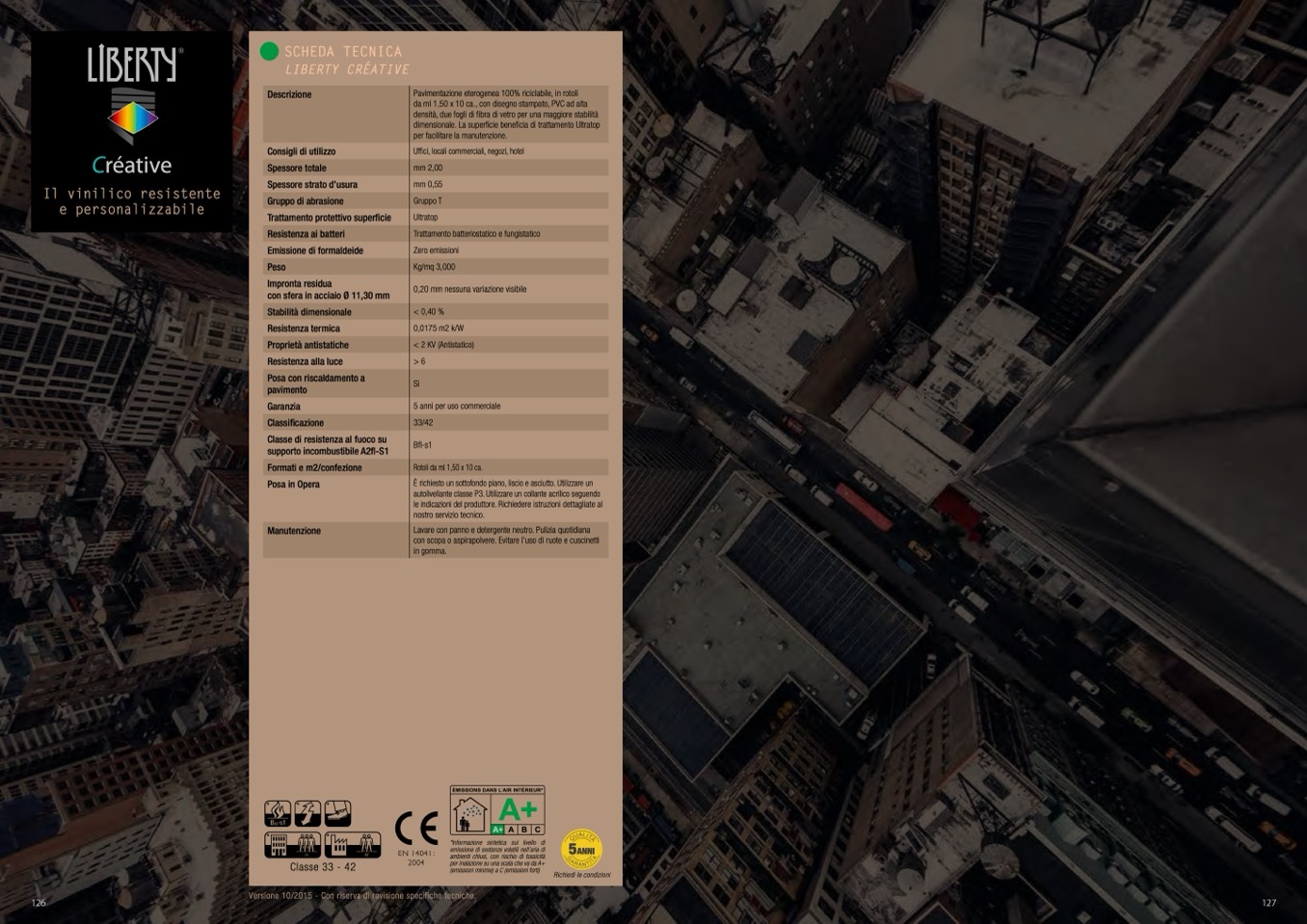The image size is (1307, 924).
Task: Click the Classe 33 - 42 caption
Action: (x=323, y=867)
